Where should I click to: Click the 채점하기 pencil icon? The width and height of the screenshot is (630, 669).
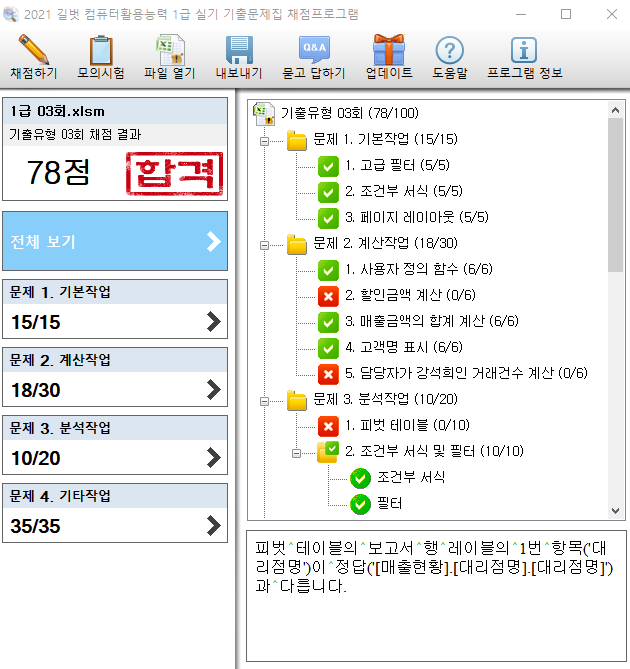click(x=33, y=50)
